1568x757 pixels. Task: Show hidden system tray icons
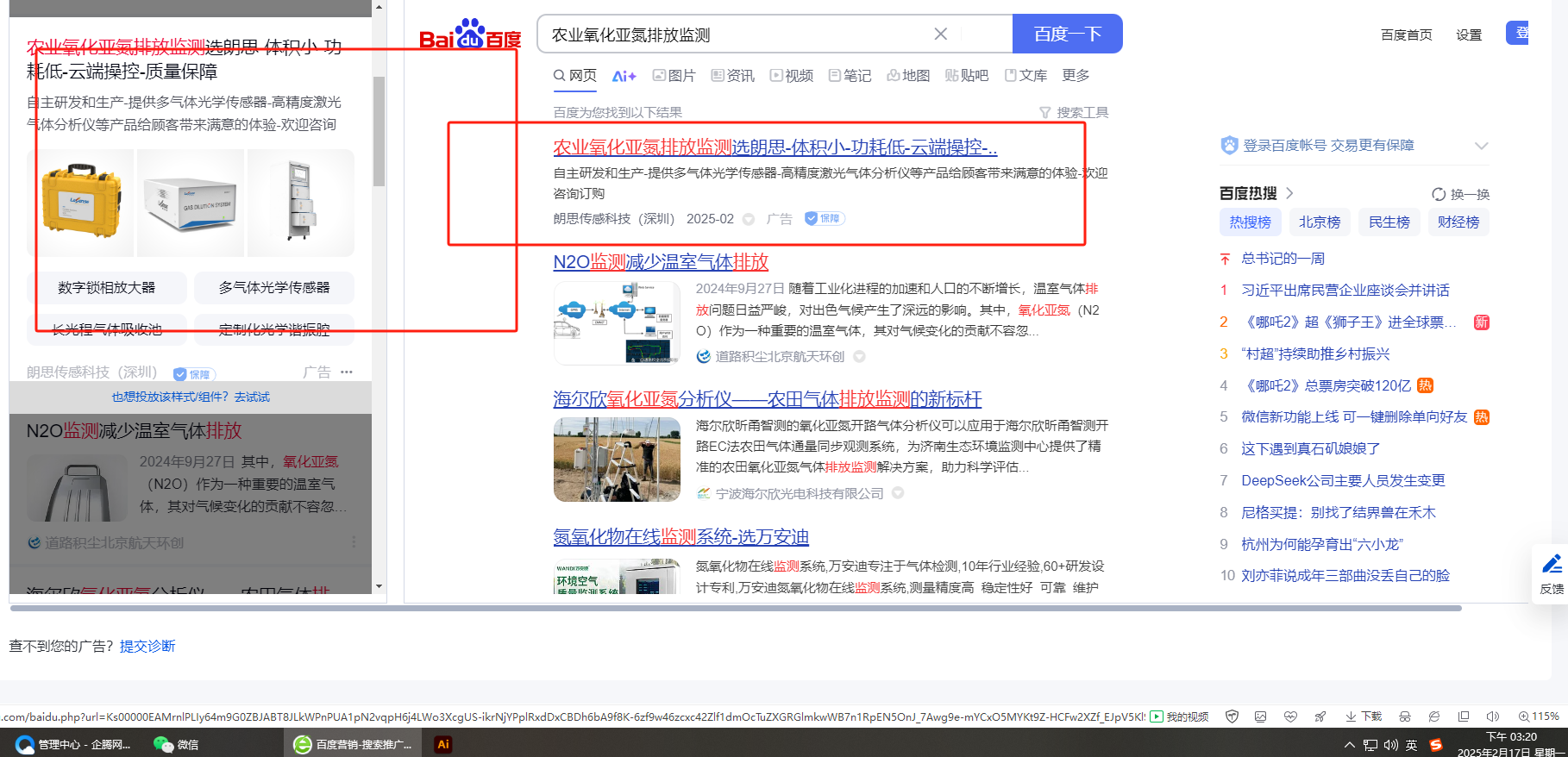tap(1349, 745)
